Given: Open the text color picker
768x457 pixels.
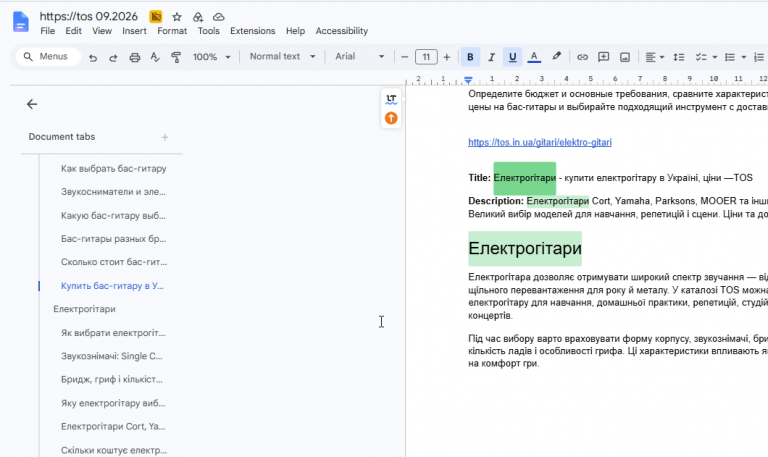Looking at the screenshot, I should [x=534, y=57].
